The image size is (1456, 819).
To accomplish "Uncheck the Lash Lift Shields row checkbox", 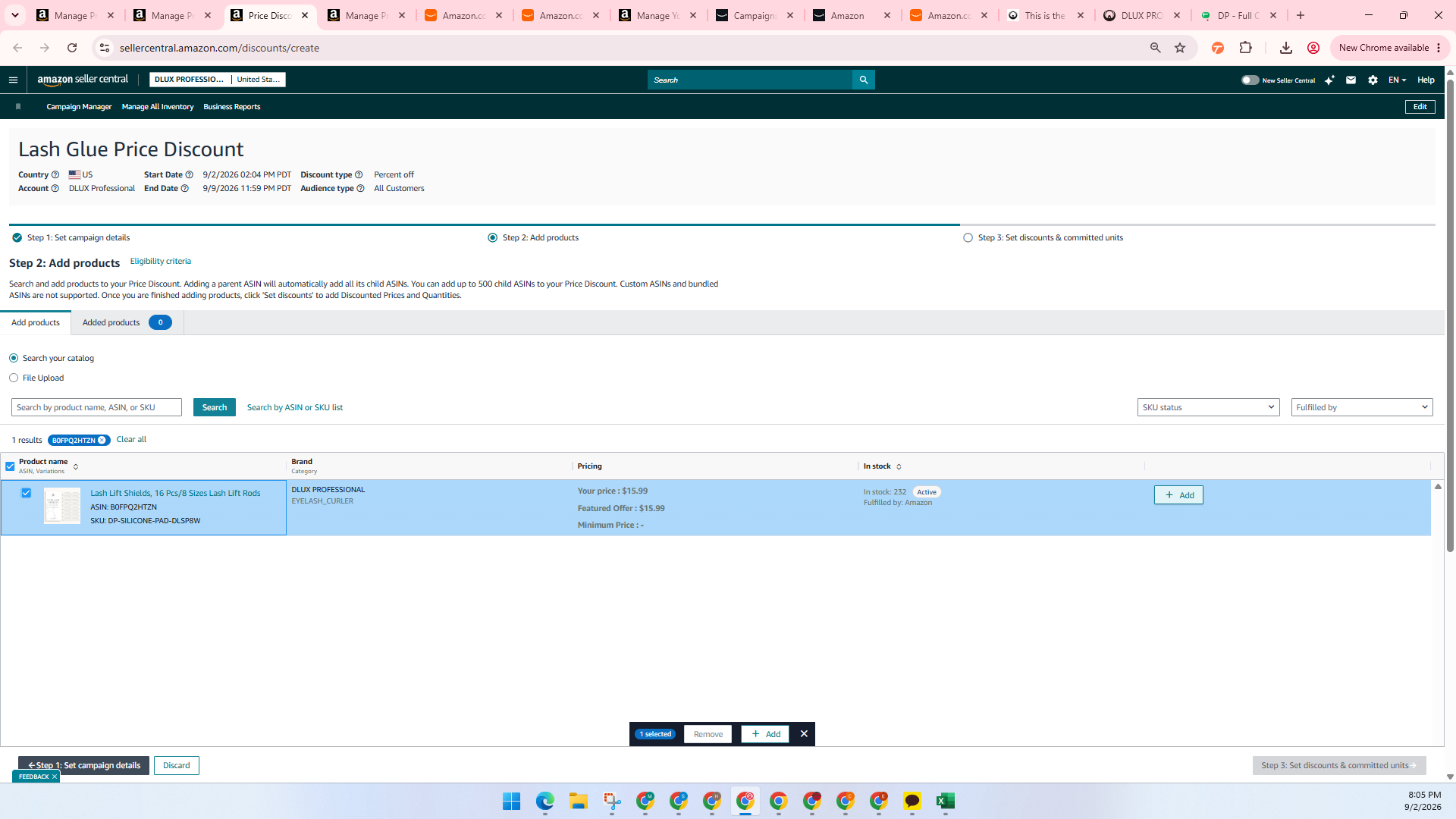I will click(x=26, y=493).
